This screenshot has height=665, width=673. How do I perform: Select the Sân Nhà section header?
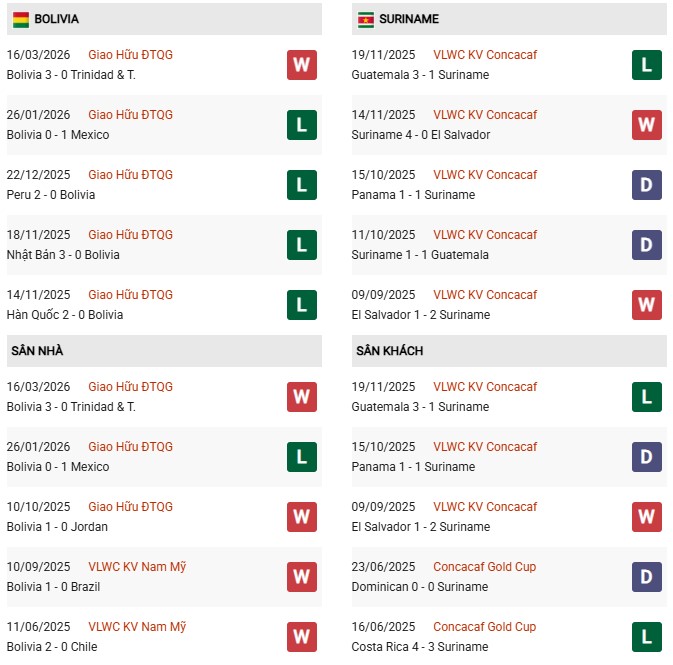(38, 351)
